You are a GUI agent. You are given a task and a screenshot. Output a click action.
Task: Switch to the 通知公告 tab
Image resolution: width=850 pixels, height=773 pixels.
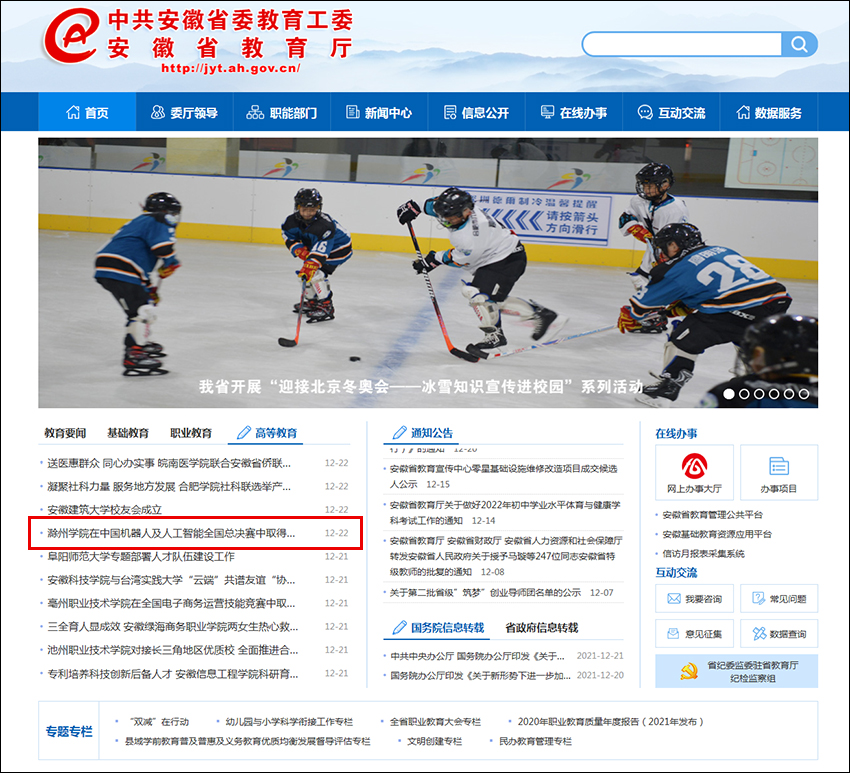pos(422,433)
